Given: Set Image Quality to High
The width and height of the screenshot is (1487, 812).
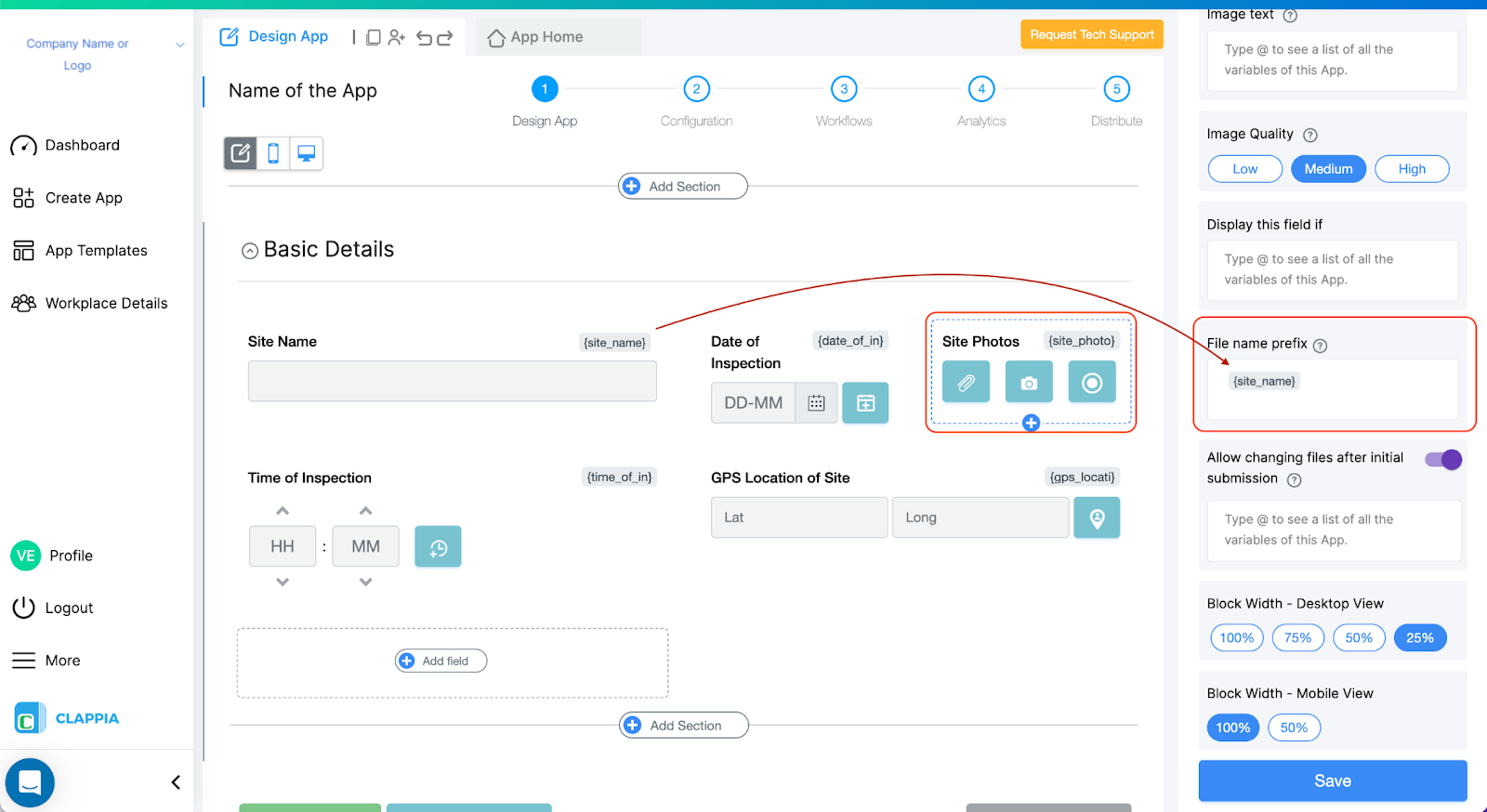Looking at the screenshot, I should (x=1412, y=169).
